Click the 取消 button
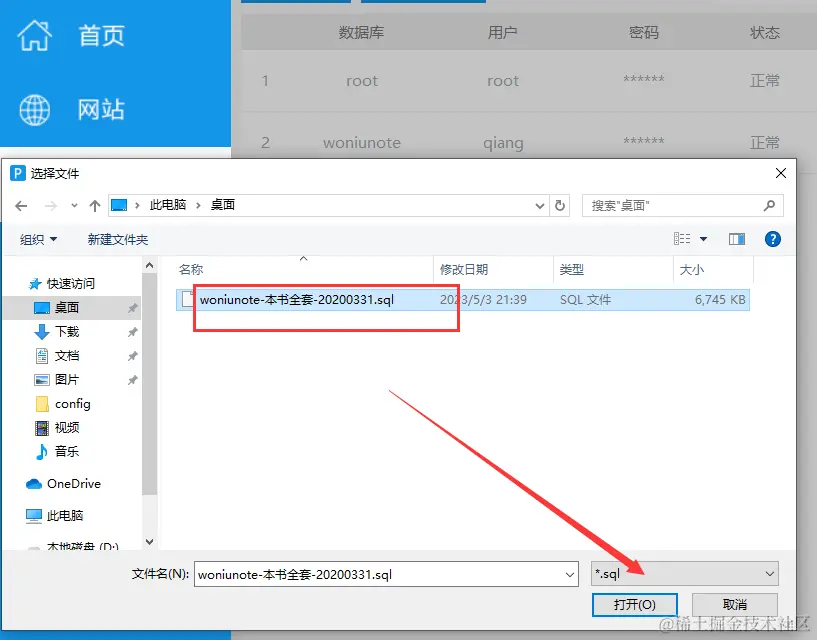This screenshot has height=640, width=817. [x=735, y=605]
